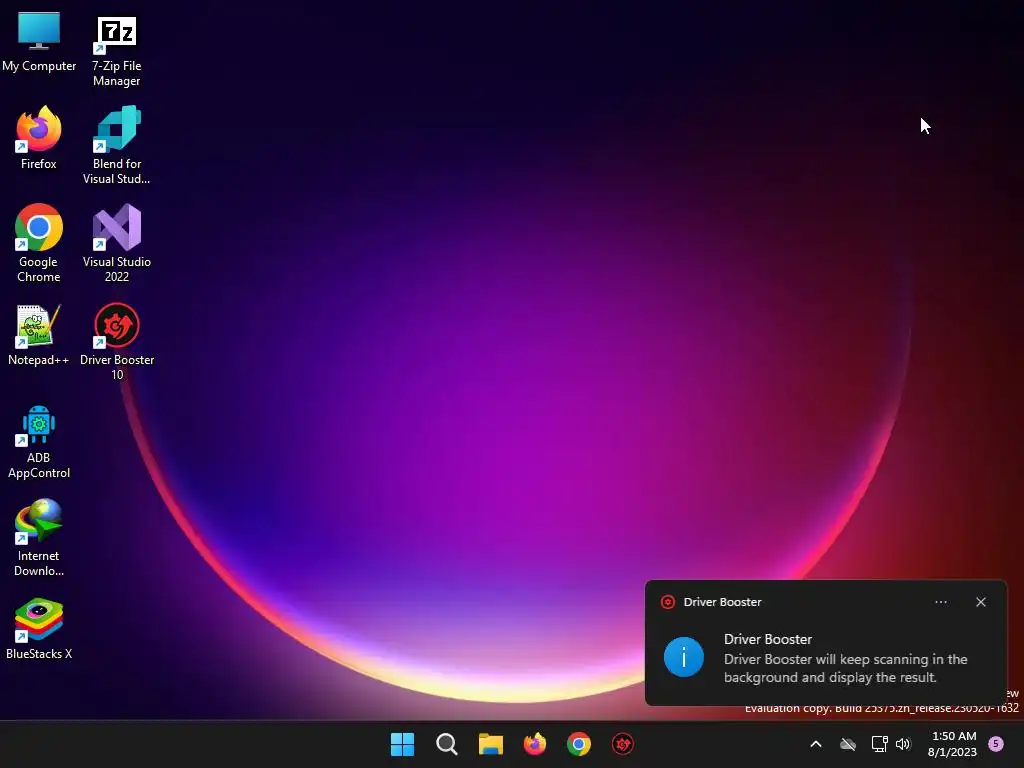Image resolution: width=1024 pixels, height=768 pixels.
Task: Open Visual Studio 2022 desktop shortcut
Action: point(116,243)
